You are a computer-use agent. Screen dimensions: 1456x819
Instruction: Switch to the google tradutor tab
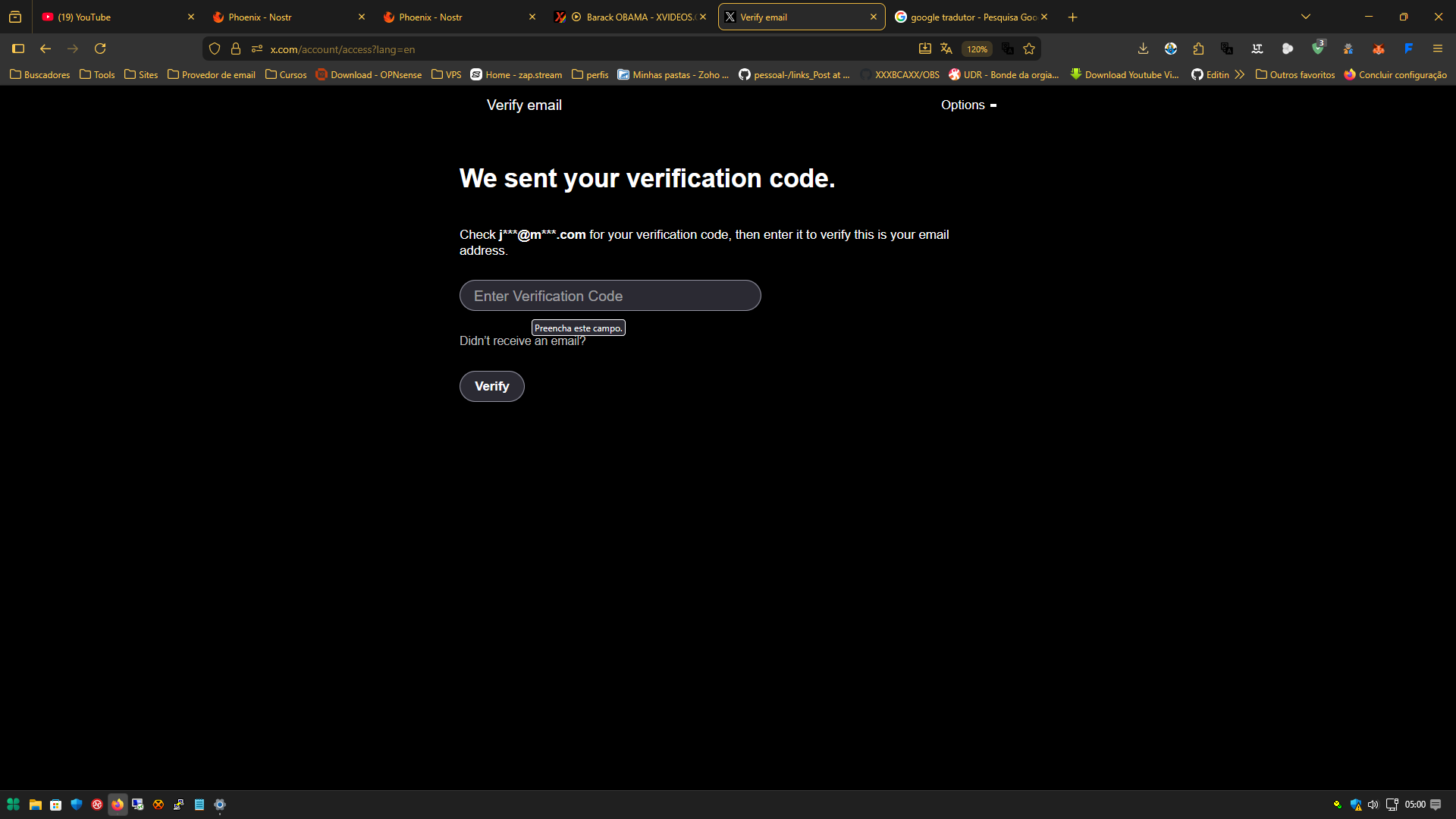click(x=967, y=17)
